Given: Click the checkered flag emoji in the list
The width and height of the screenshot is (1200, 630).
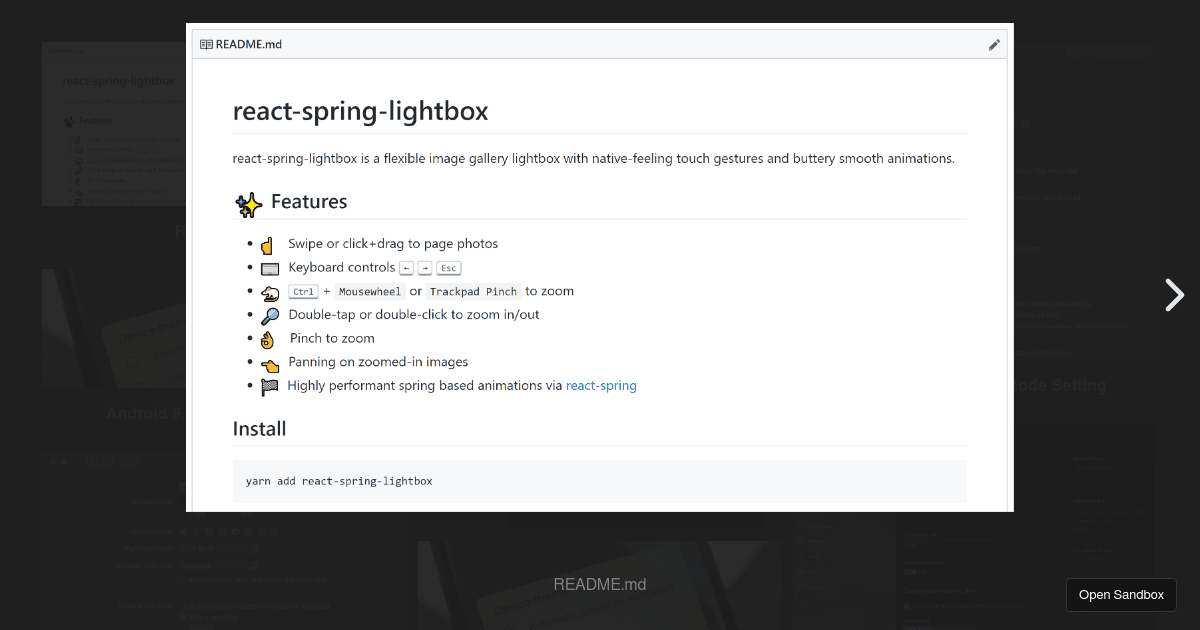Looking at the screenshot, I should click(x=270, y=386).
